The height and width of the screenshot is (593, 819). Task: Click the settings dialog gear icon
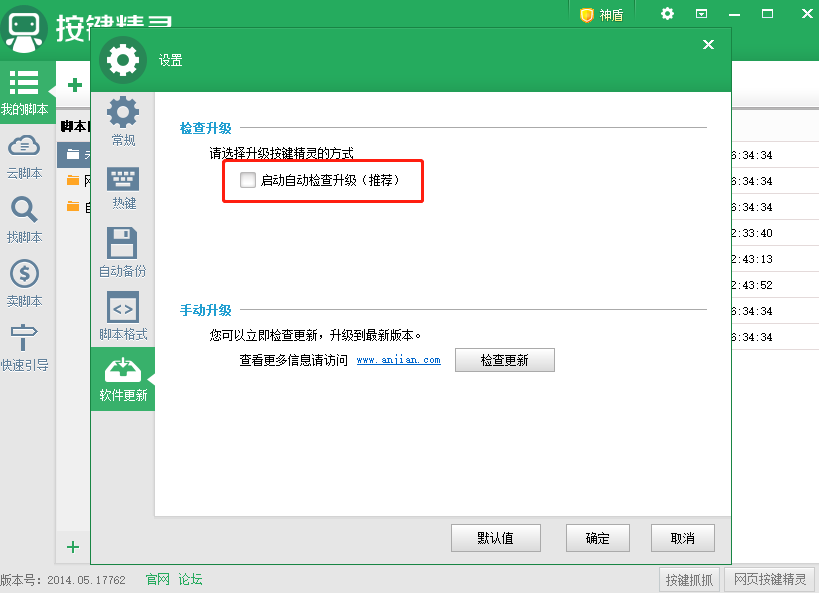123,60
